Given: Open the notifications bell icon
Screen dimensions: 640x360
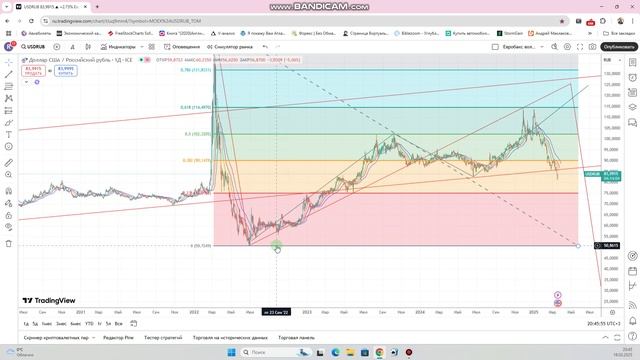Looking at the screenshot, I should point(632,321).
